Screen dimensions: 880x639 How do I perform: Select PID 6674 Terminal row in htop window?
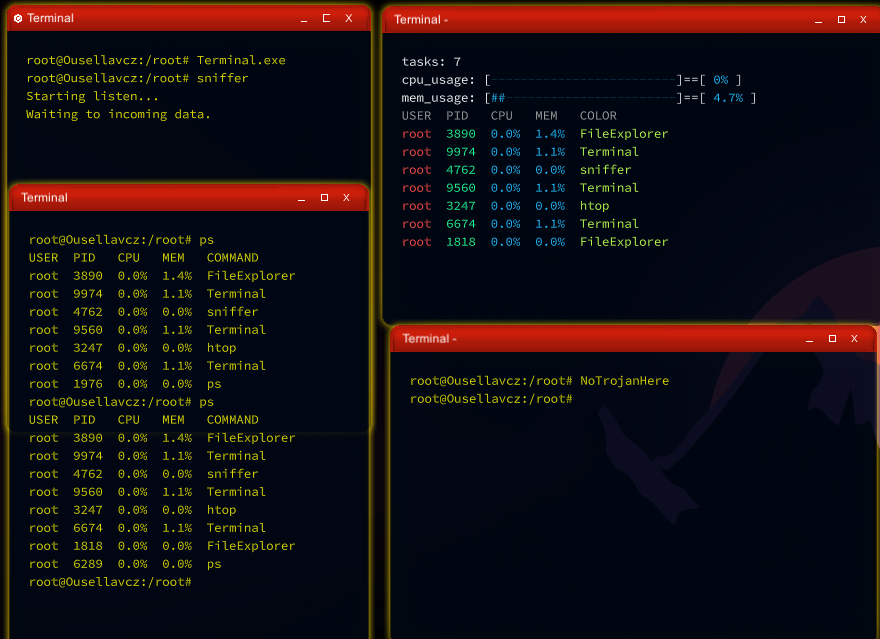(520, 223)
